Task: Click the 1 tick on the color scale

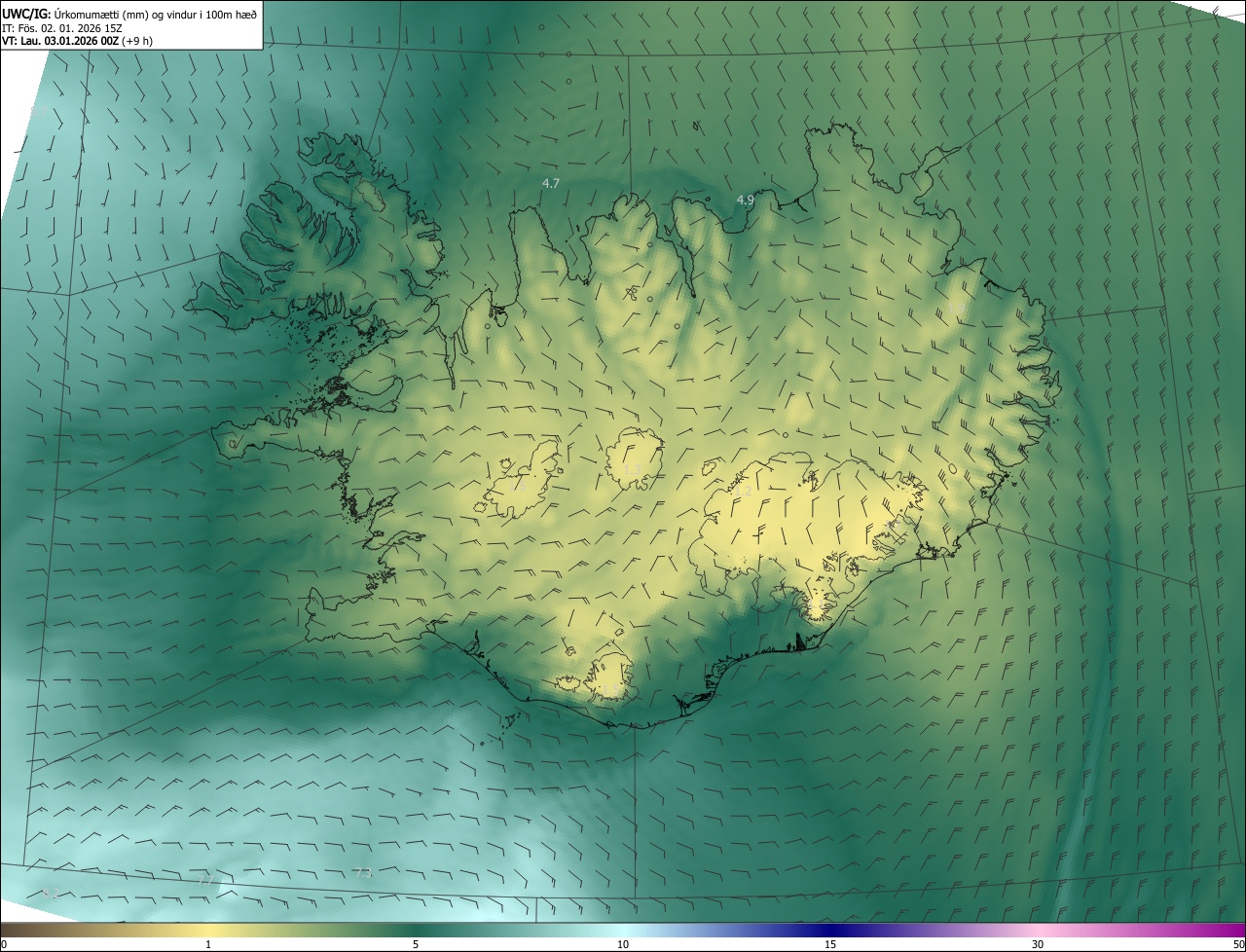Action: (208, 944)
